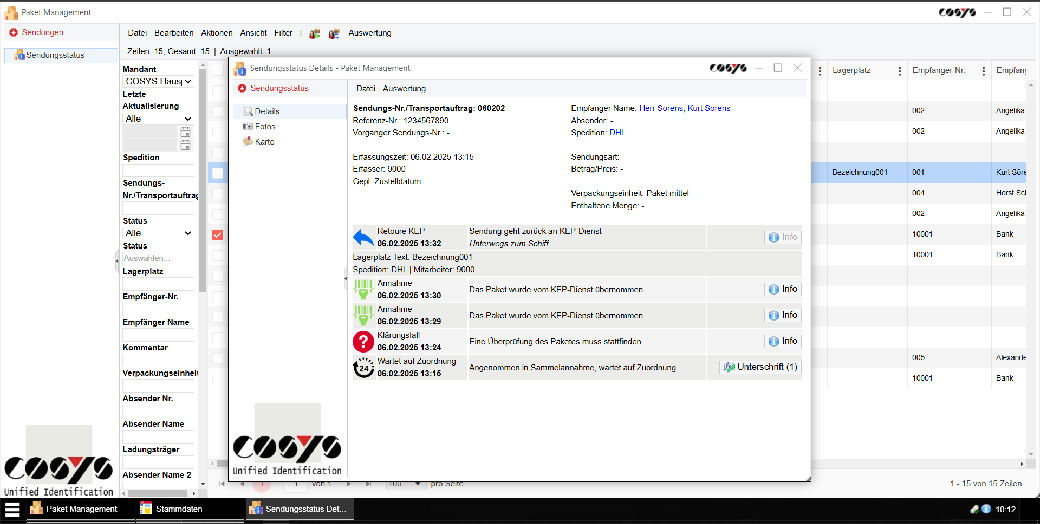Click the red Sendungsstatus icon in details window
The height and width of the screenshot is (524, 1040).
coord(241,88)
